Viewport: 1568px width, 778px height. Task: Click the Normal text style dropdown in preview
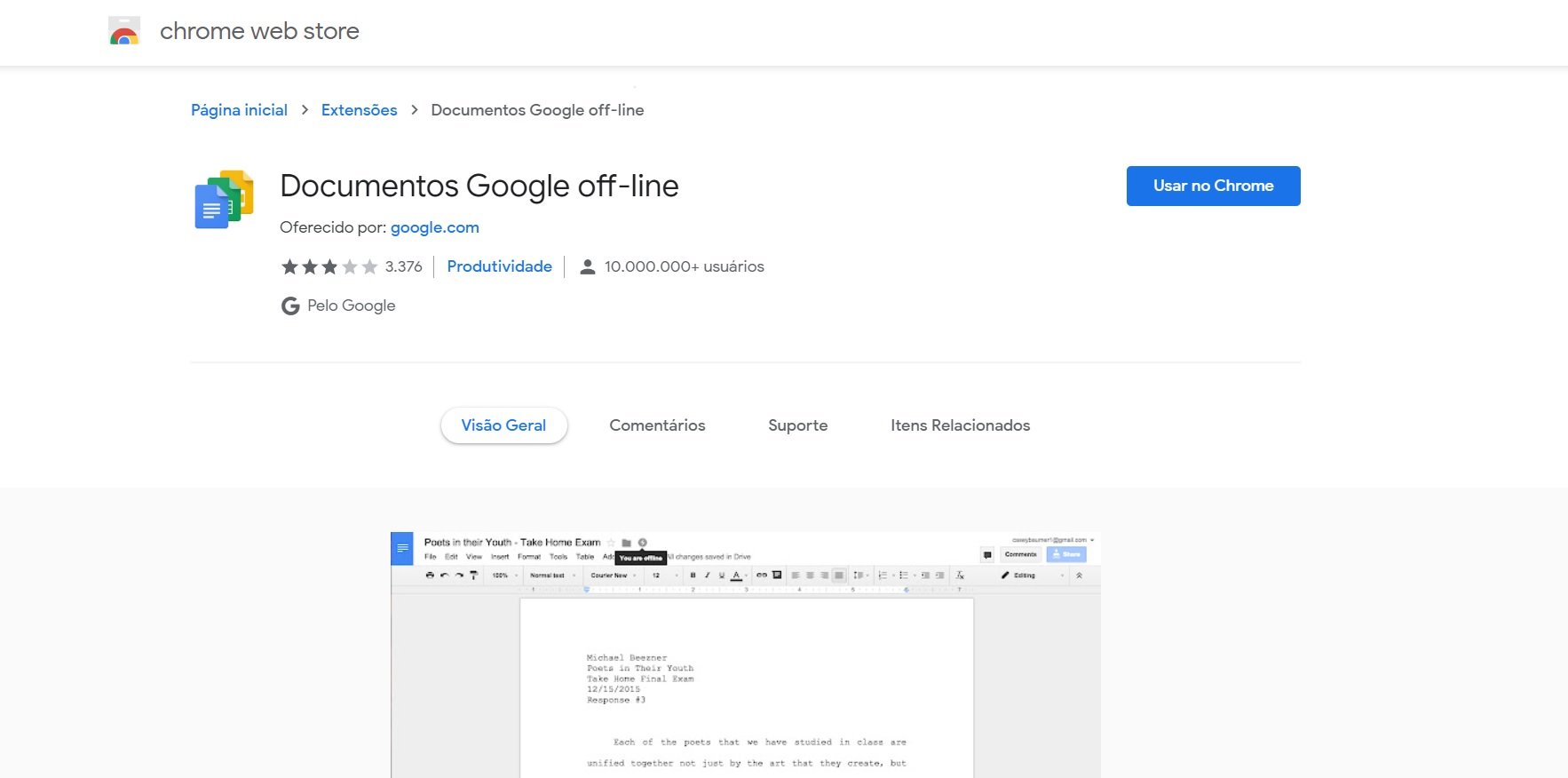[552, 576]
